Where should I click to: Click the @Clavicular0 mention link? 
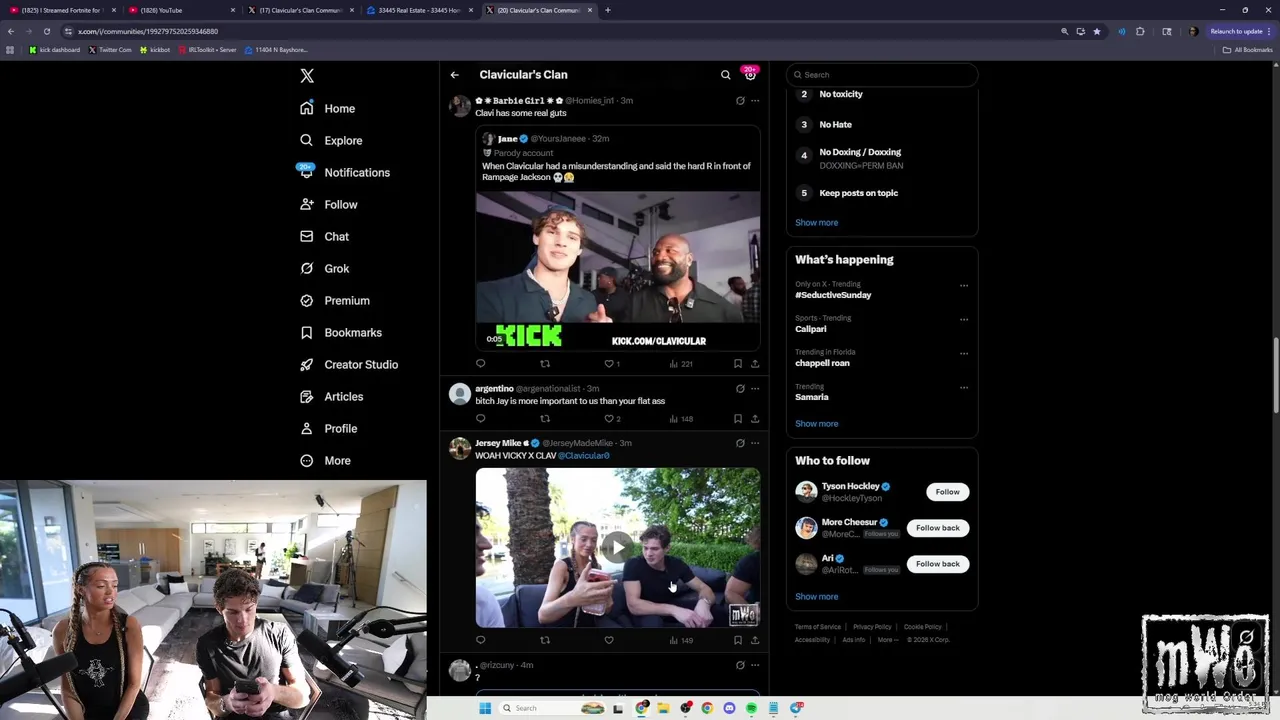[x=584, y=456]
